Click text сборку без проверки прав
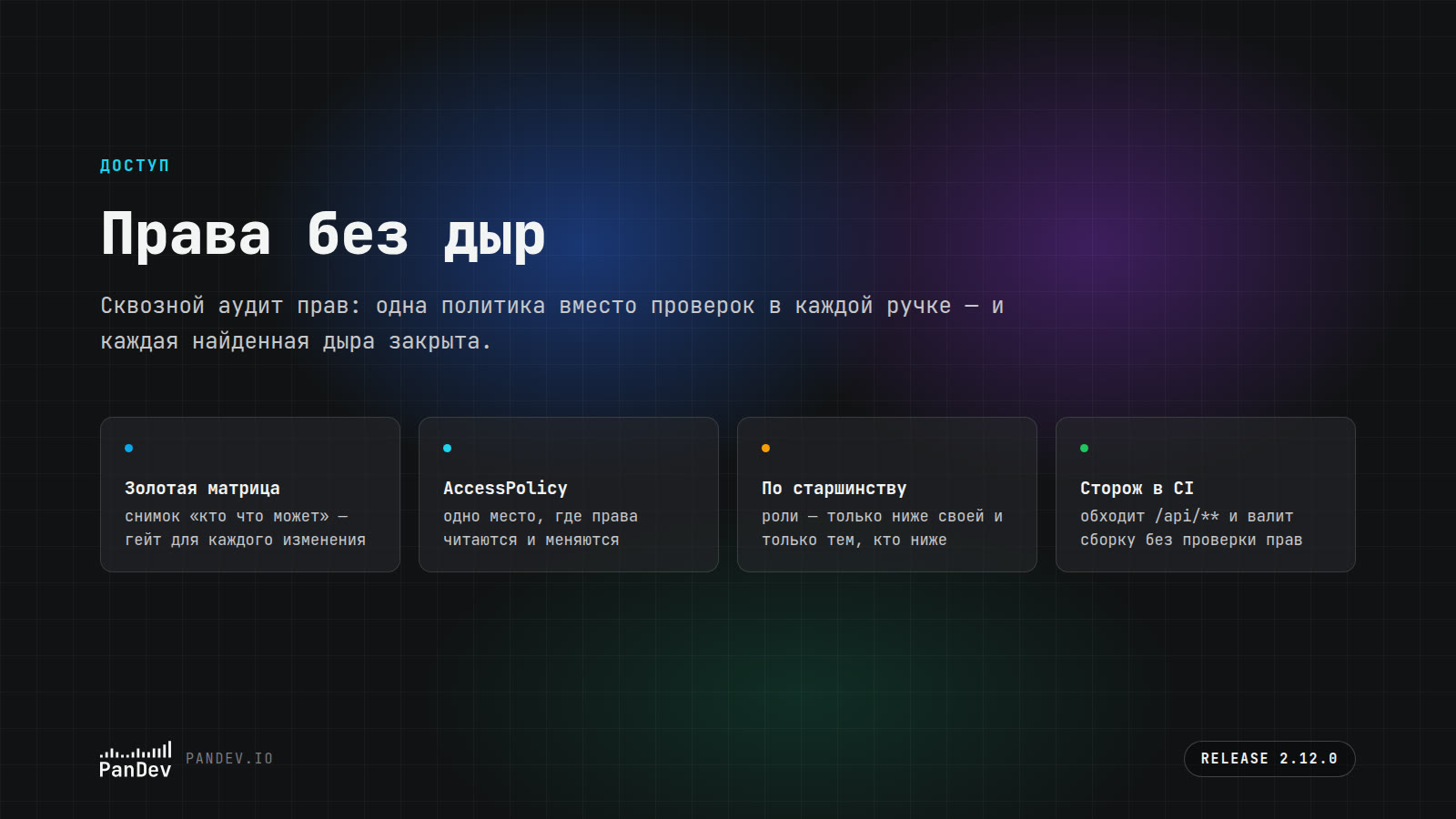The height and width of the screenshot is (819, 1456). [1191, 540]
